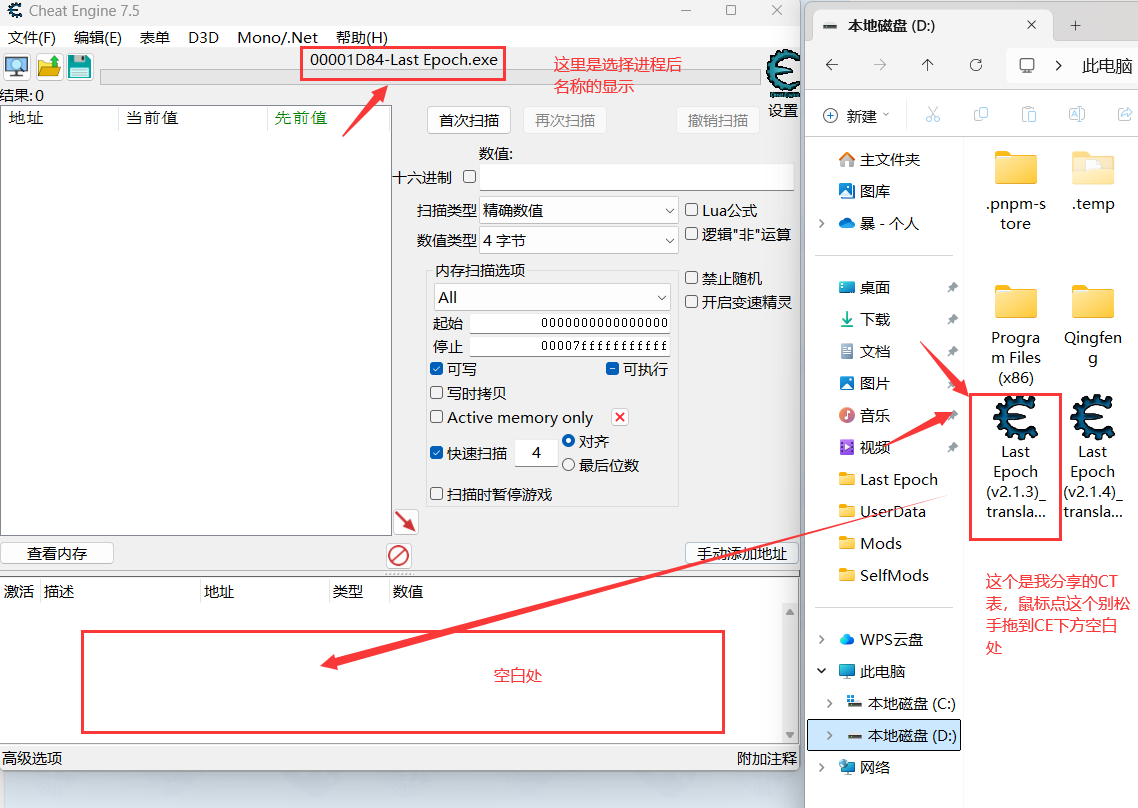The image size is (1138, 808).
Task: Click the 数值 input field
Action: (636, 177)
